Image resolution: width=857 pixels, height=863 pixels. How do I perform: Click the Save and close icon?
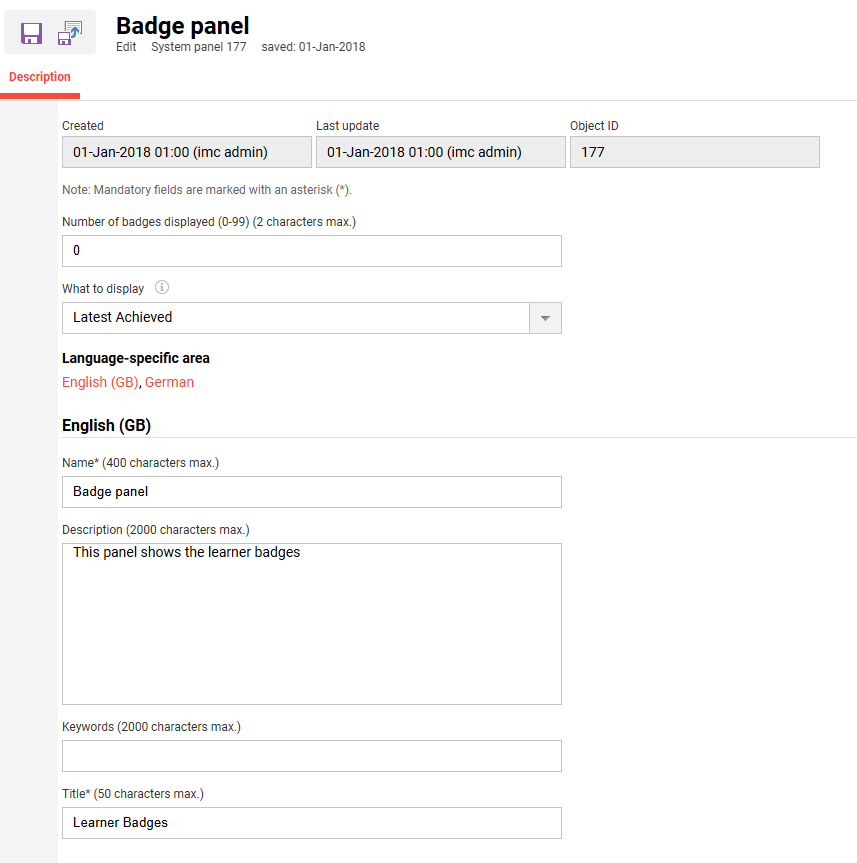(70, 33)
